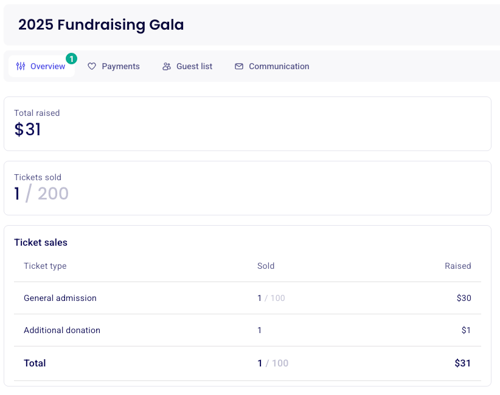Select the Tickets sold card
This screenshot has width=500, height=395.
[x=247, y=188]
